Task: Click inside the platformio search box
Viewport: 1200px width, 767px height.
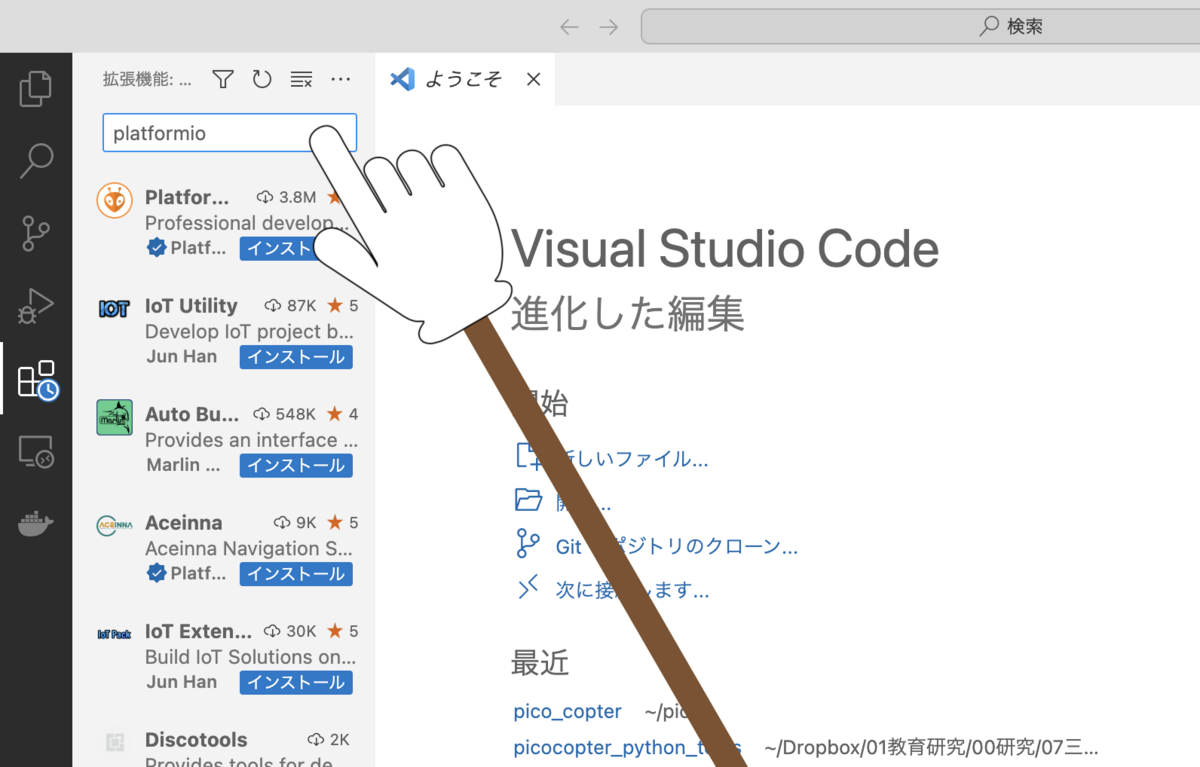Action: 200,132
